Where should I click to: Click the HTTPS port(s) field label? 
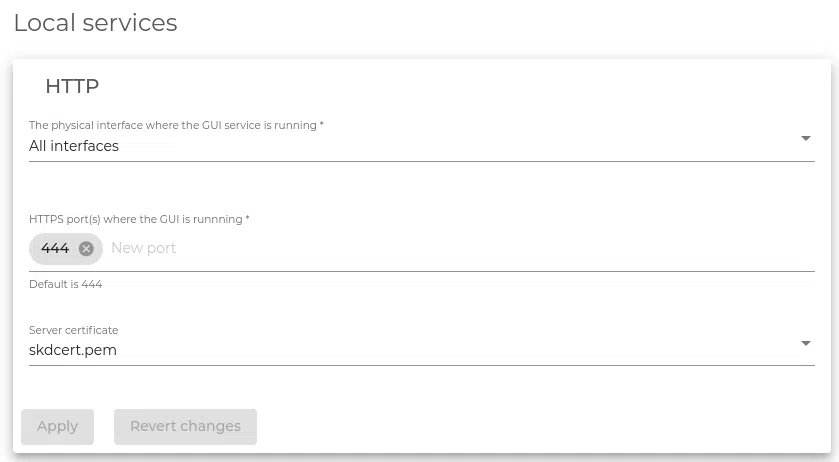[x=135, y=219]
